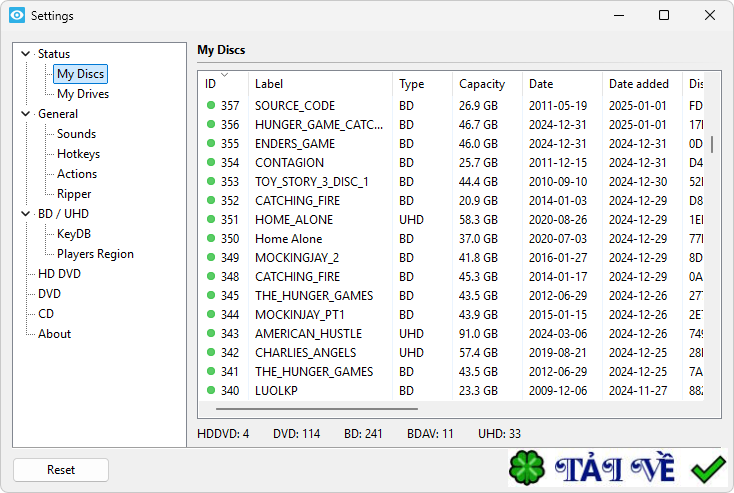Sort discs by Capacity column

[487, 84]
